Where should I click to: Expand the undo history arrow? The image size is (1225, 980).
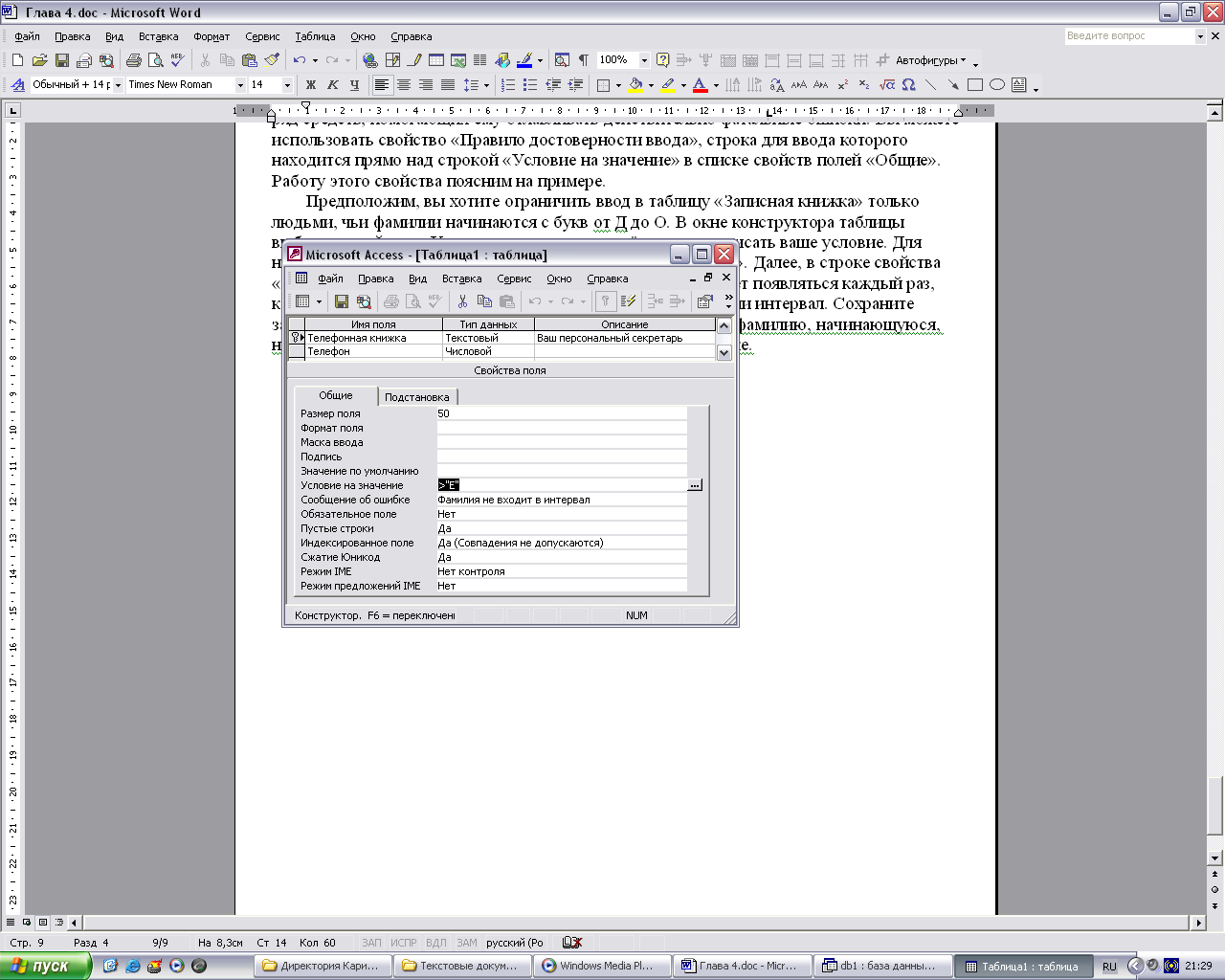[x=315, y=60]
